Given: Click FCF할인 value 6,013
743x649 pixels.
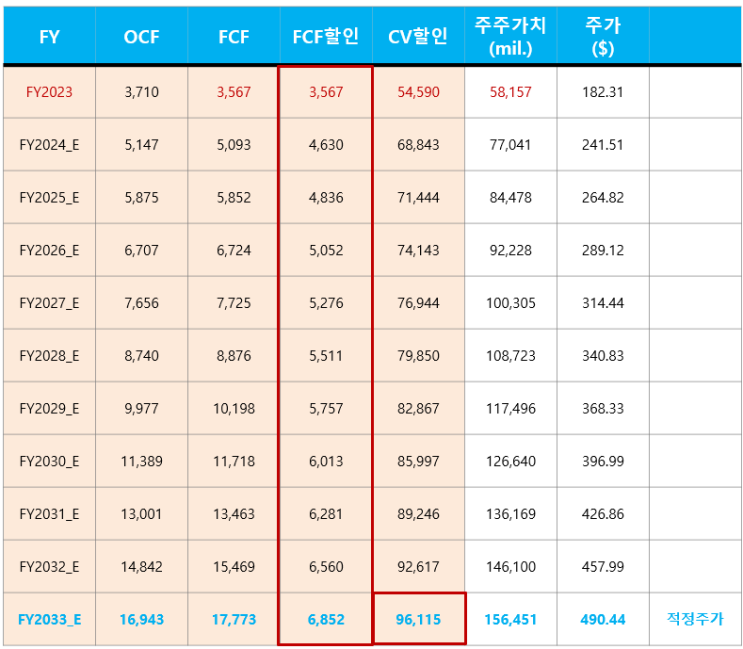Looking at the screenshot, I should [x=326, y=461].
